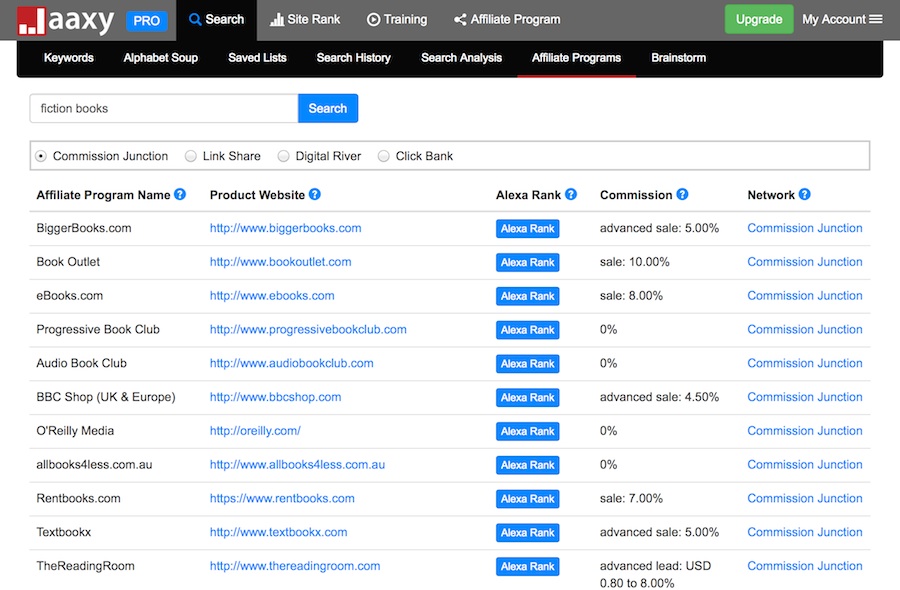
Task: Click the Affiliate Program share icon
Action: coord(460,20)
